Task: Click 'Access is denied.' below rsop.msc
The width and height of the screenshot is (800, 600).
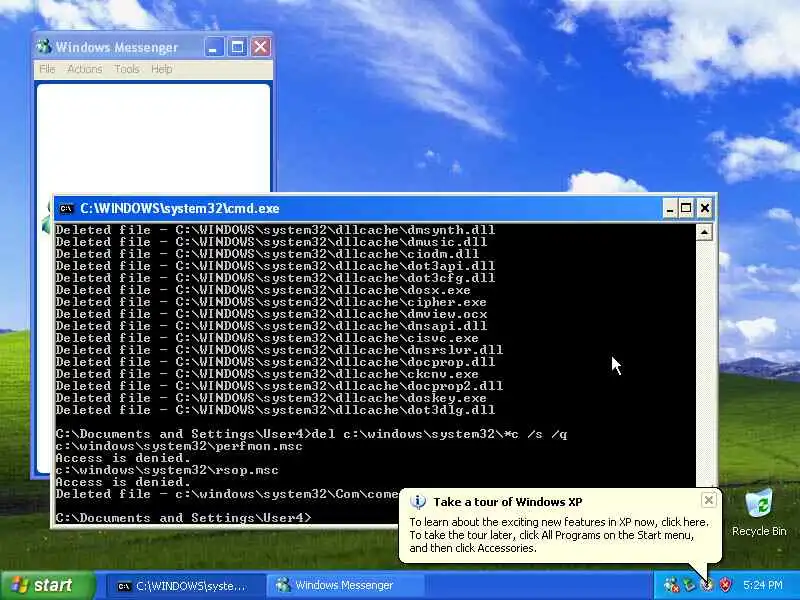Action: point(123,482)
